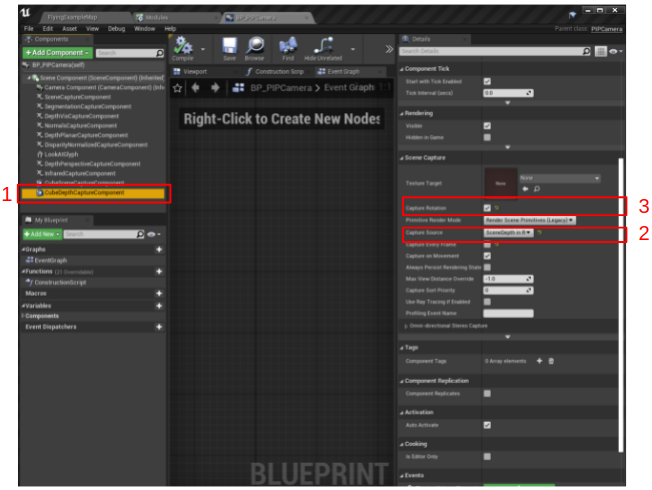Viewport: 652px width, 490px height.
Task: Open Primitive Render Mode dropdown
Action: 529,220
